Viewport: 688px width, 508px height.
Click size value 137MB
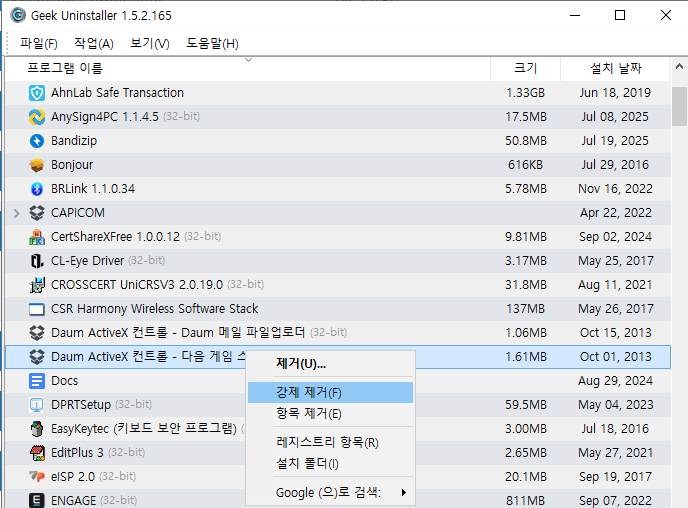click(x=526, y=309)
